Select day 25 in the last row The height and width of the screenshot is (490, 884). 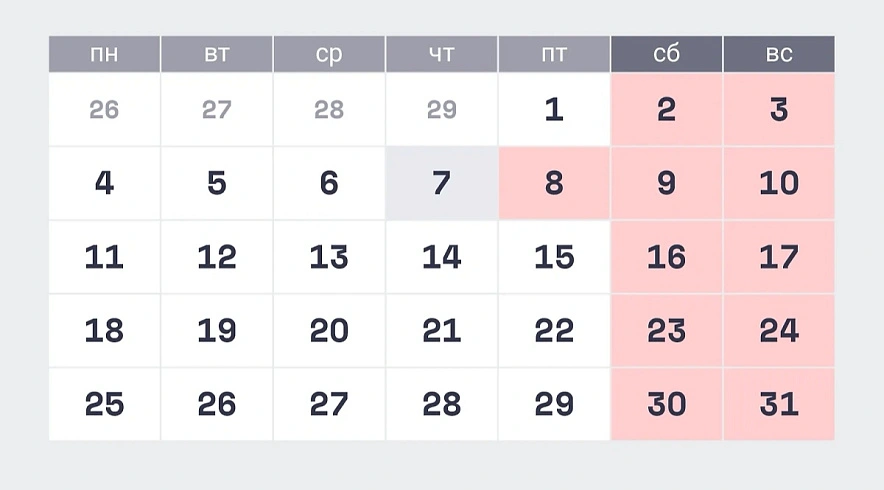pos(104,404)
